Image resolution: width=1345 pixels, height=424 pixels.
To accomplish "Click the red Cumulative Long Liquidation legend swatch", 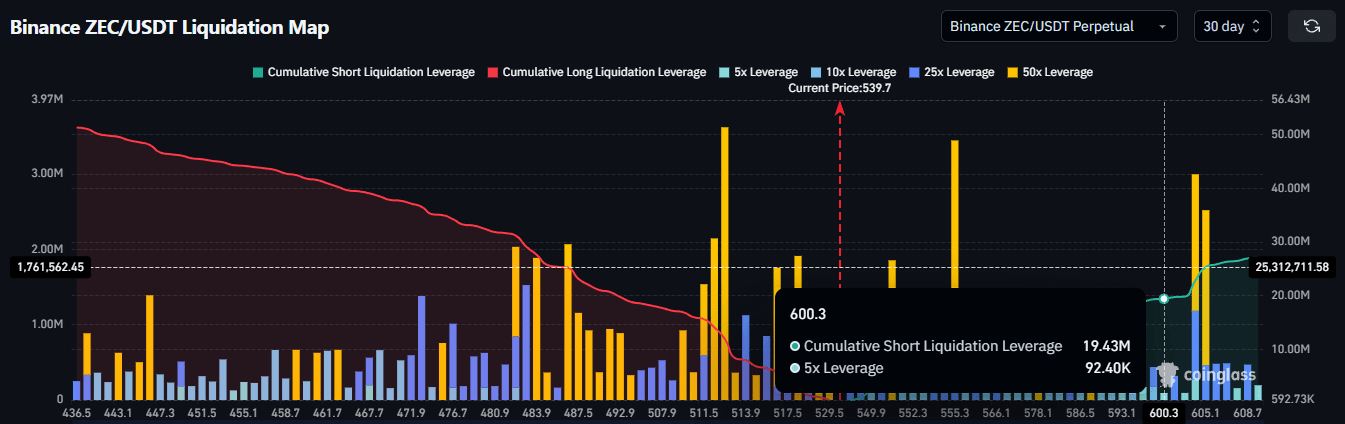I will point(493,72).
